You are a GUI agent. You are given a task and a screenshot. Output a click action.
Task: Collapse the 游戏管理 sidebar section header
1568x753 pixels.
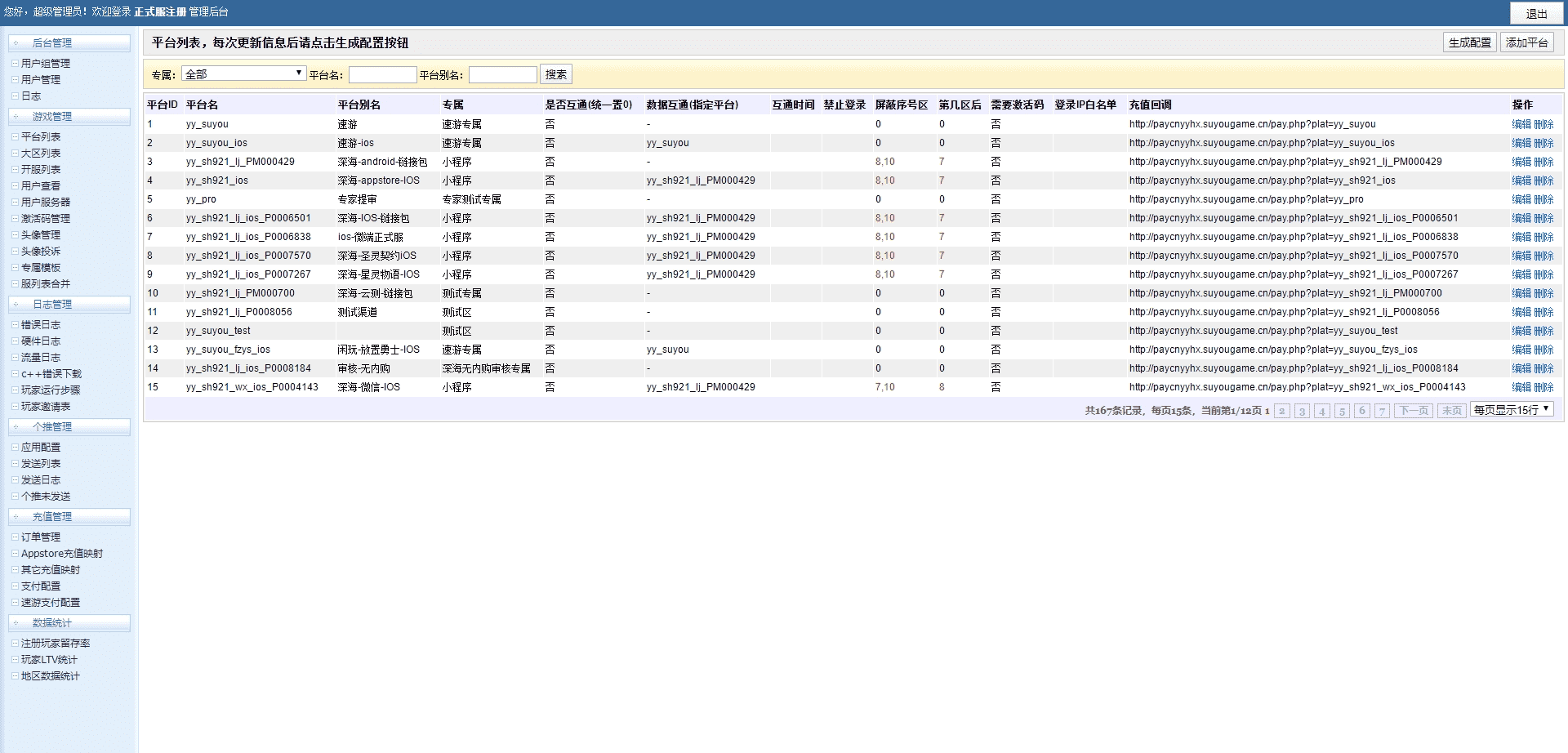(x=69, y=117)
